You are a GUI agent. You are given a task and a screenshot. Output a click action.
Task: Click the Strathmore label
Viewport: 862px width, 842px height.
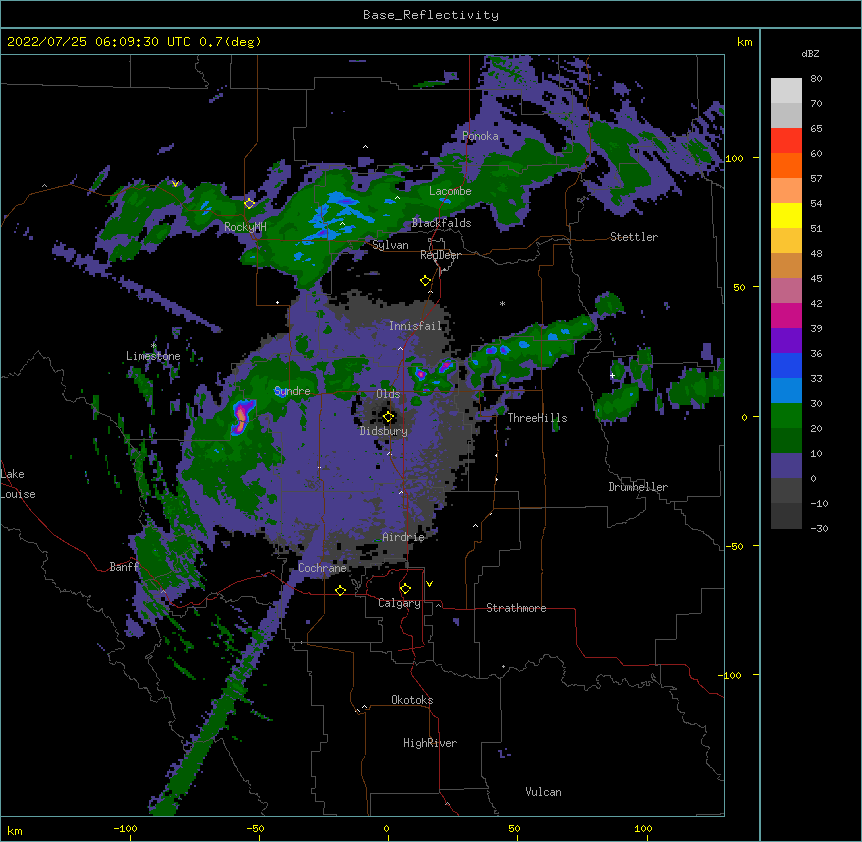pyautogui.click(x=516, y=608)
